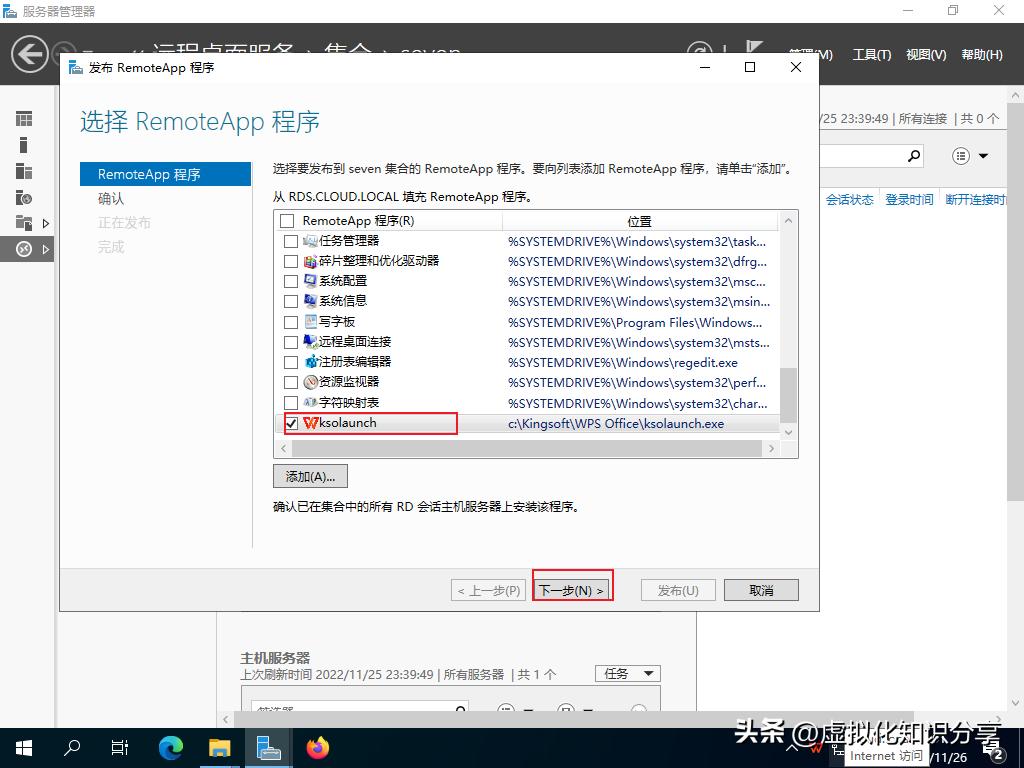1024x768 pixels.
Task: Open the 任务 dropdown in 主机服务器
Action: [628, 673]
